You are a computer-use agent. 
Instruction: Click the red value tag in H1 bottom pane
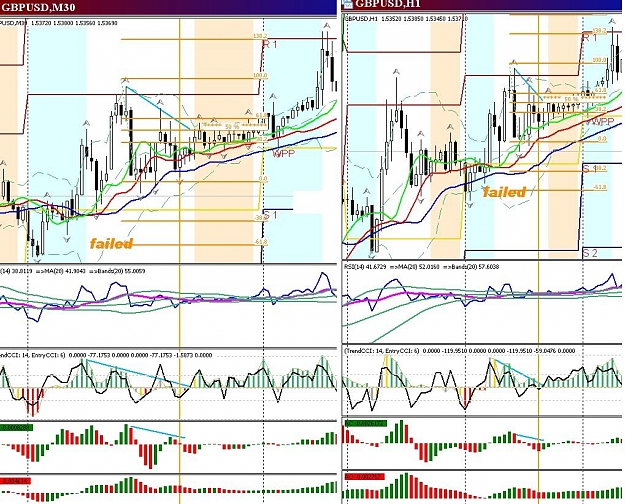click(x=364, y=476)
